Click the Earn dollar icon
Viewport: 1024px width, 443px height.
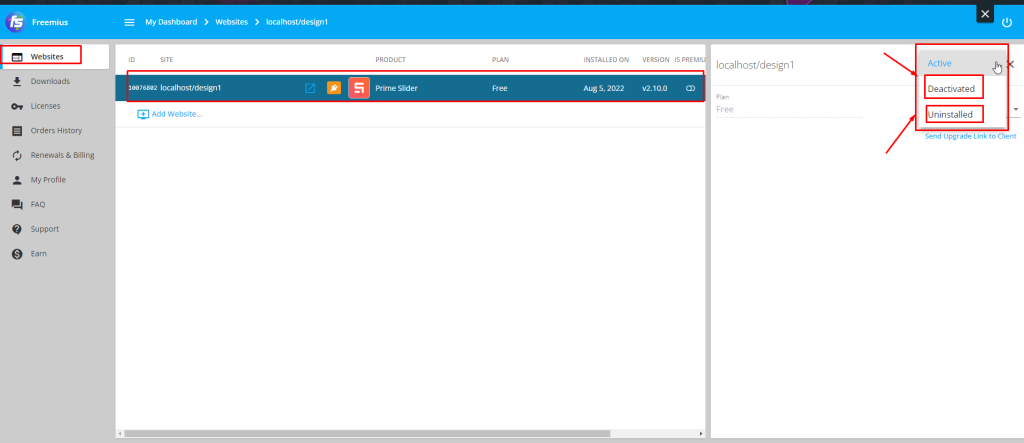click(x=18, y=254)
